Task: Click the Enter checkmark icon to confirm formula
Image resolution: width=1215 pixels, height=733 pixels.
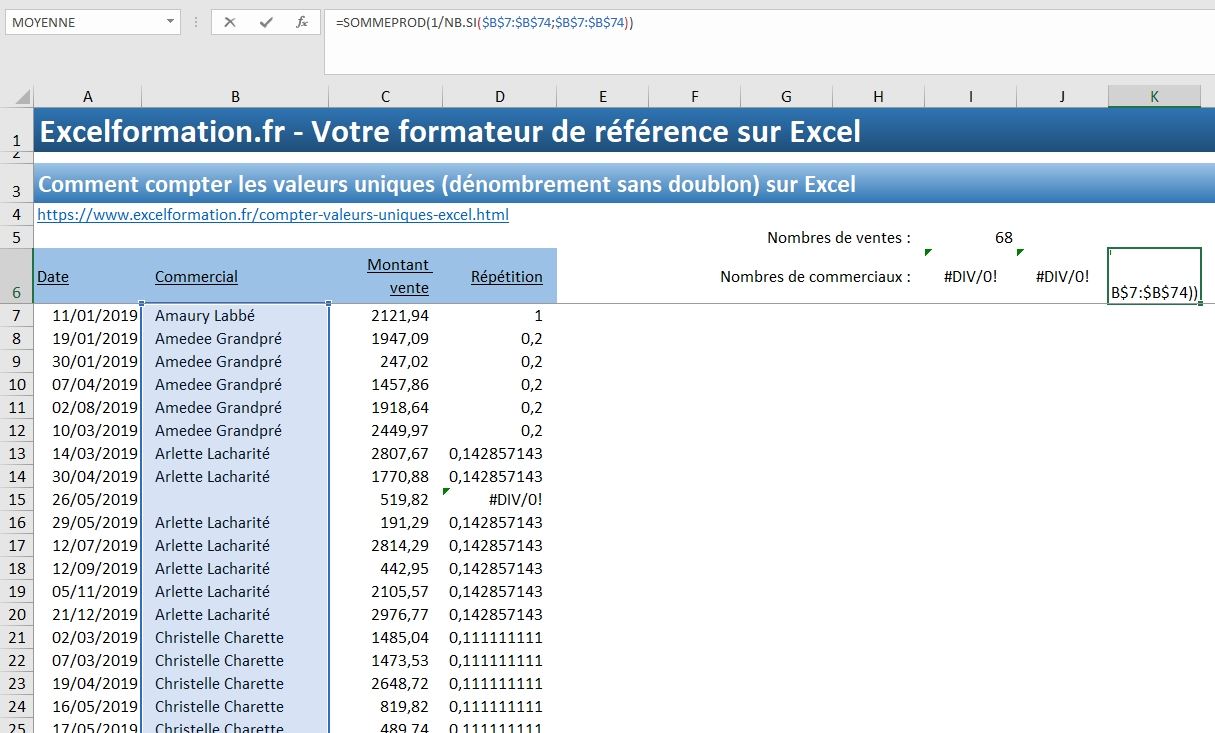Action: (x=266, y=21)
